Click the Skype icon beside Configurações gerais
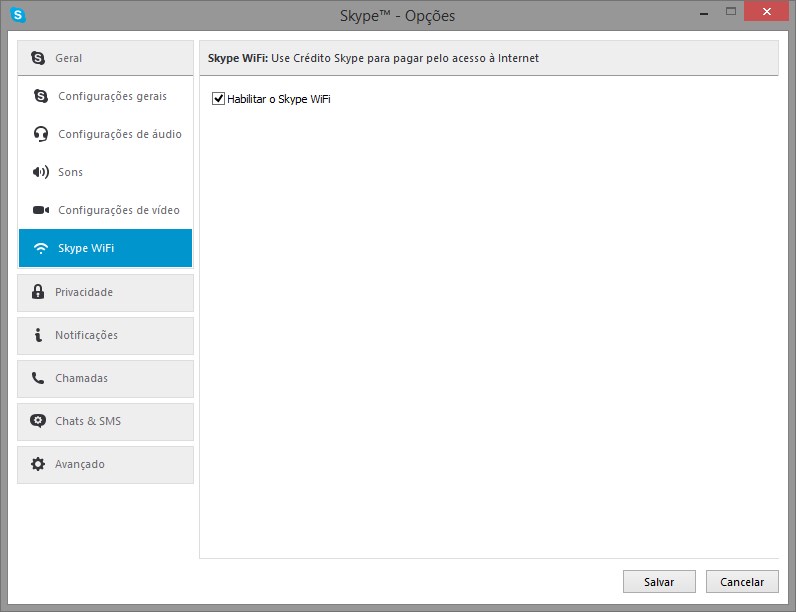Image resolution: width=796 pixels, height=612 pixels. (x=41, y=96)
